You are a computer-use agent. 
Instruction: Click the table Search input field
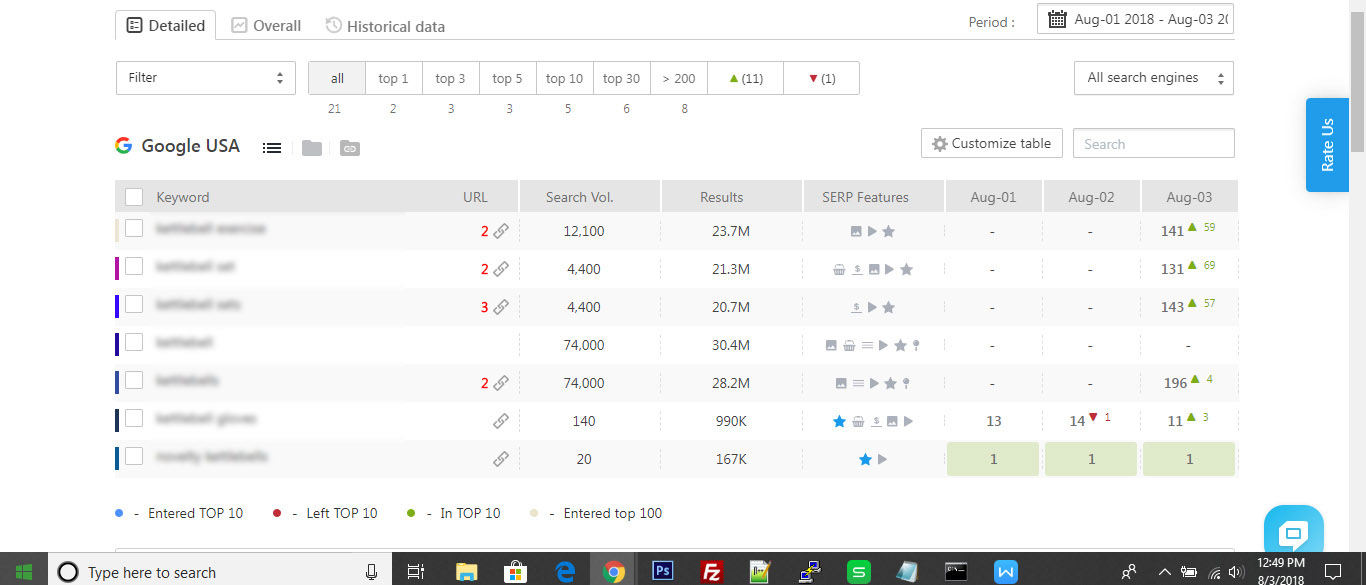[1154, 143]
